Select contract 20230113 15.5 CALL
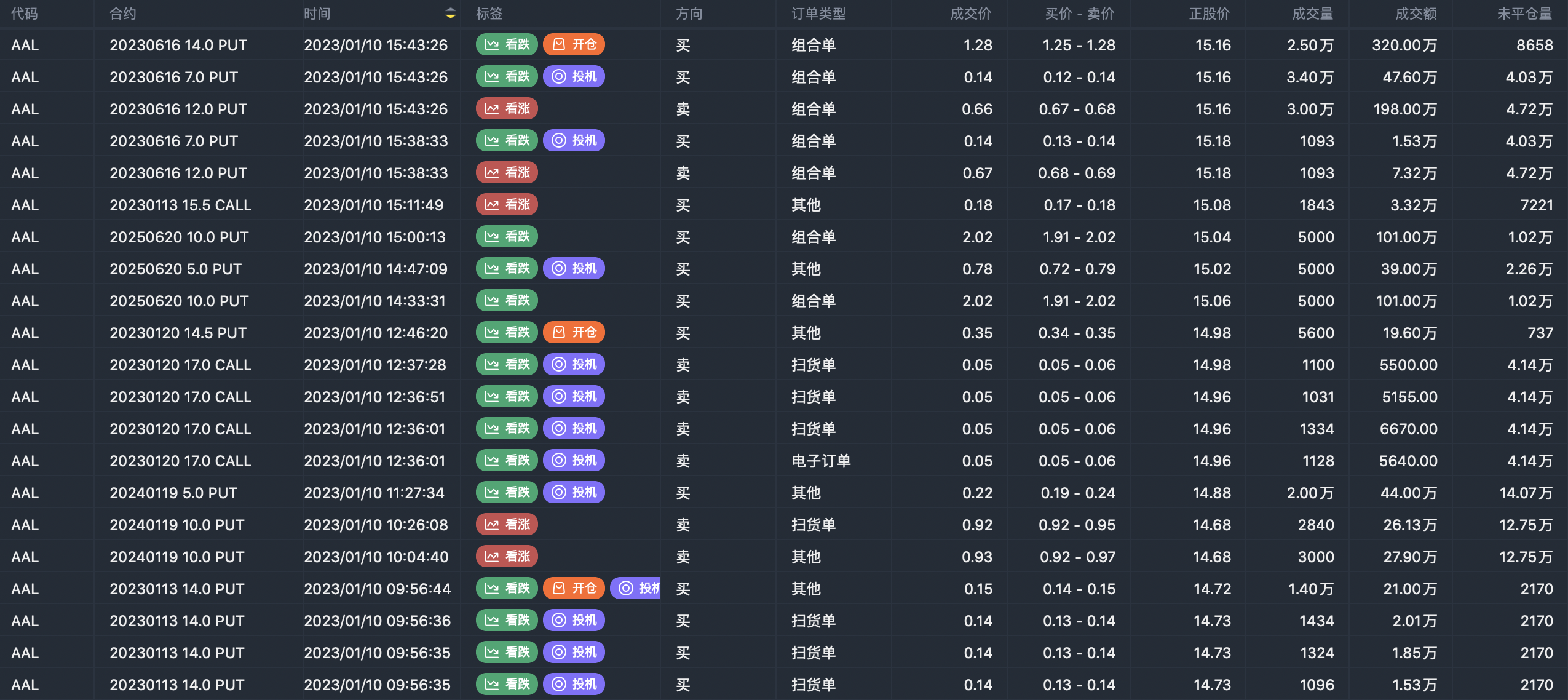1568x700 pixels. click(181, 205)
